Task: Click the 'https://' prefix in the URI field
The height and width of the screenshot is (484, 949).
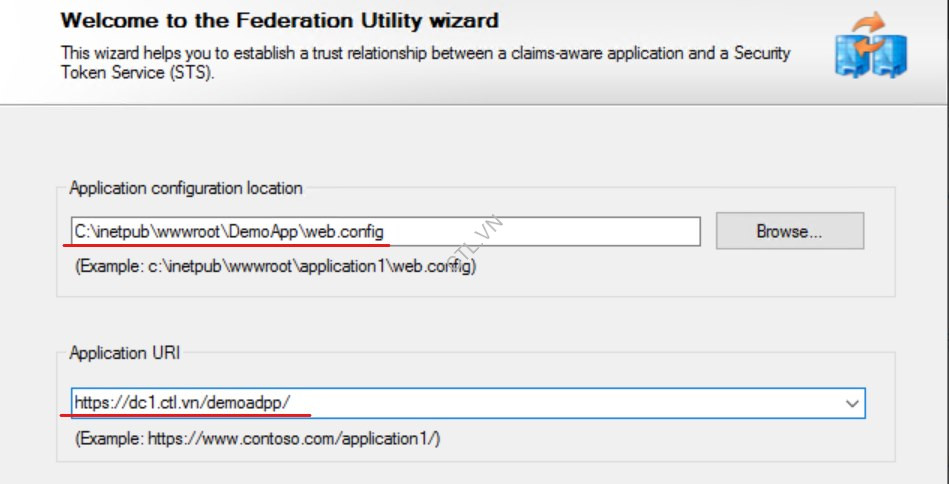Action: point(98,403)
